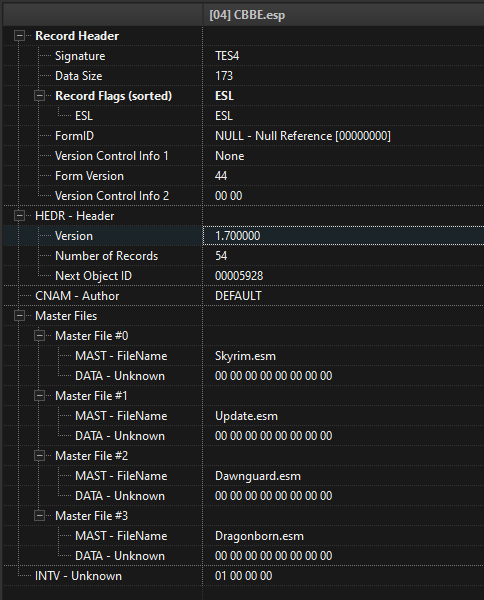484x600 pixels.
Task: Click the Dawnguard.esm filename value
Action: point(257,476)
